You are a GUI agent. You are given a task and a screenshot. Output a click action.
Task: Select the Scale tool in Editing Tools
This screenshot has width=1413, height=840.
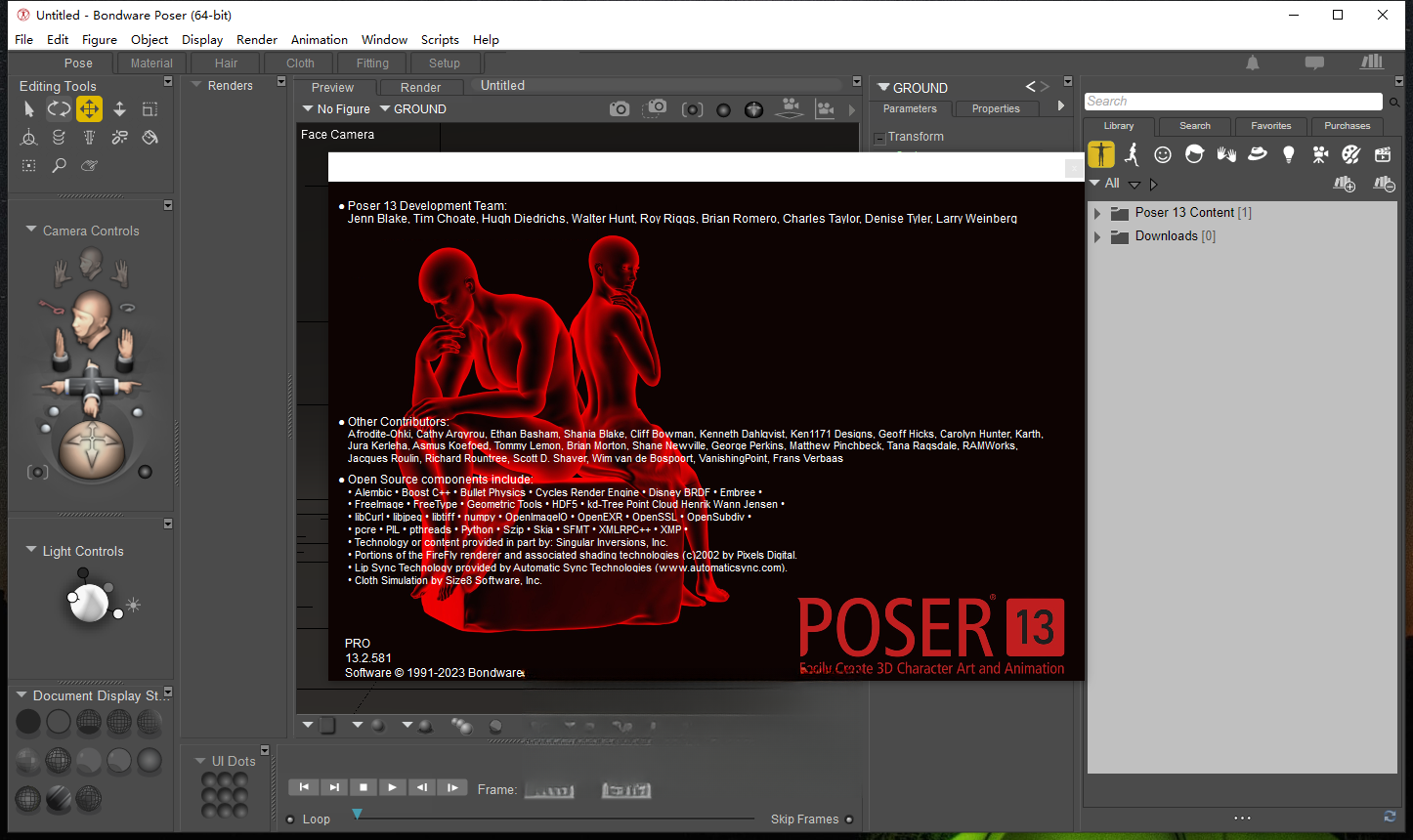(150, 109)
